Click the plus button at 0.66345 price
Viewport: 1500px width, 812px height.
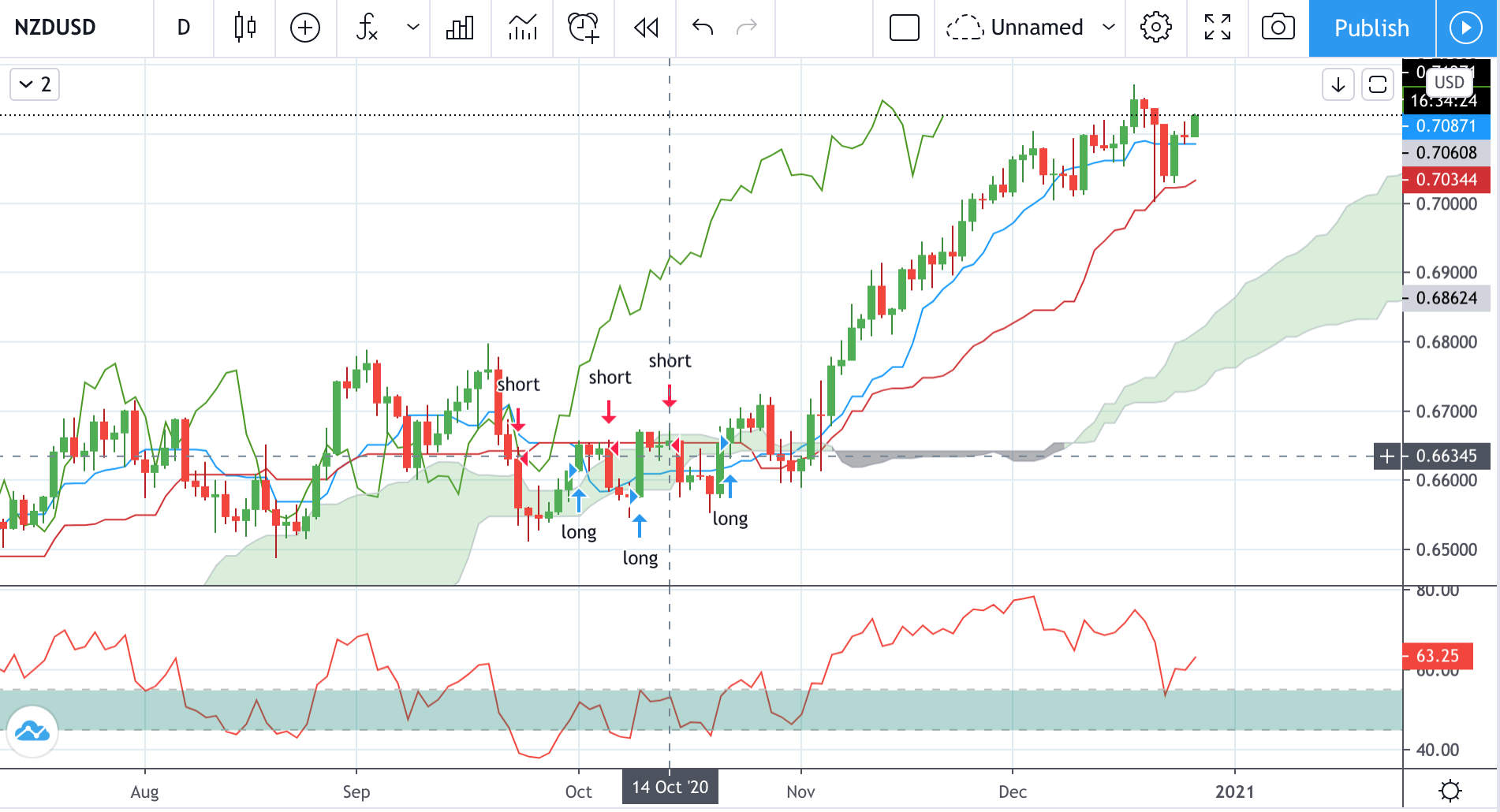[1387, 456]
